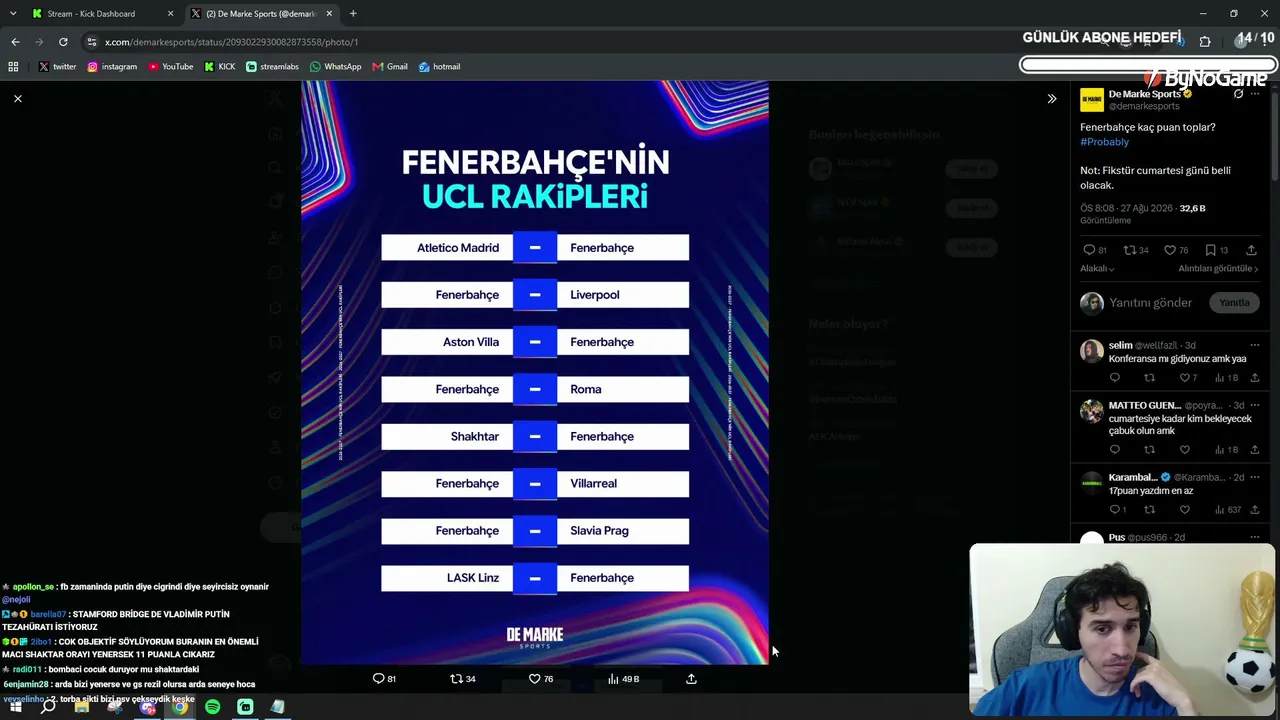Open Spotify from the taskbar

(x=213, y=707)
